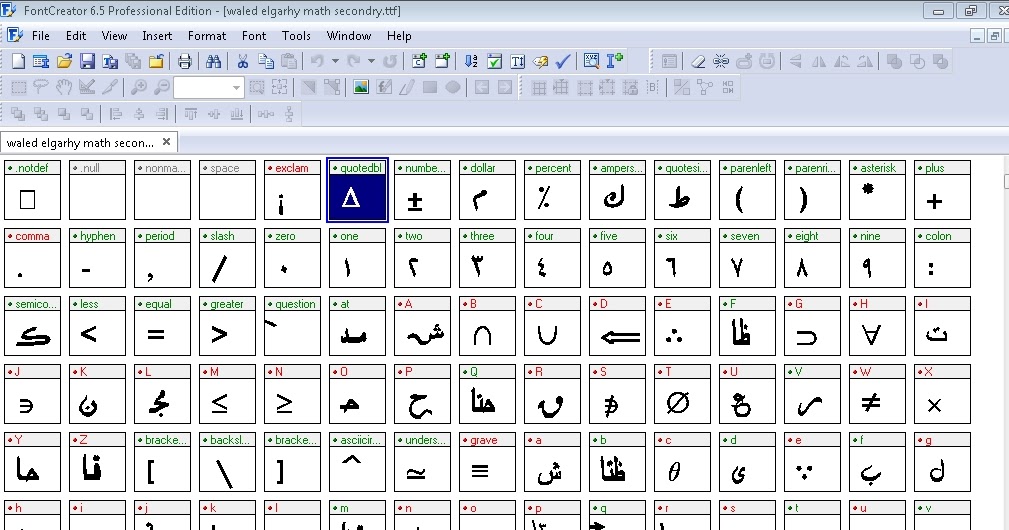Create a new font file
1009x530 pixels.
tap(19, 62)
